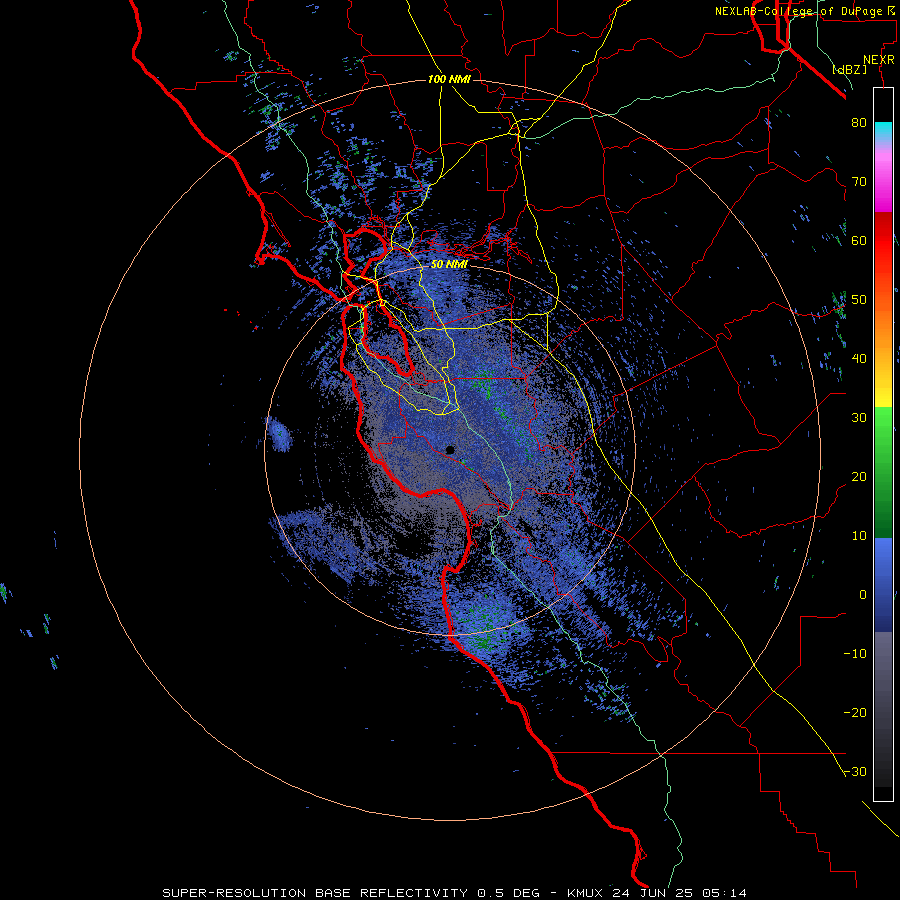Click the -20 value on the dBZ scale
The height and width of the screenshot is (900, 900).
pyautogui.click(x=855, y=713)
